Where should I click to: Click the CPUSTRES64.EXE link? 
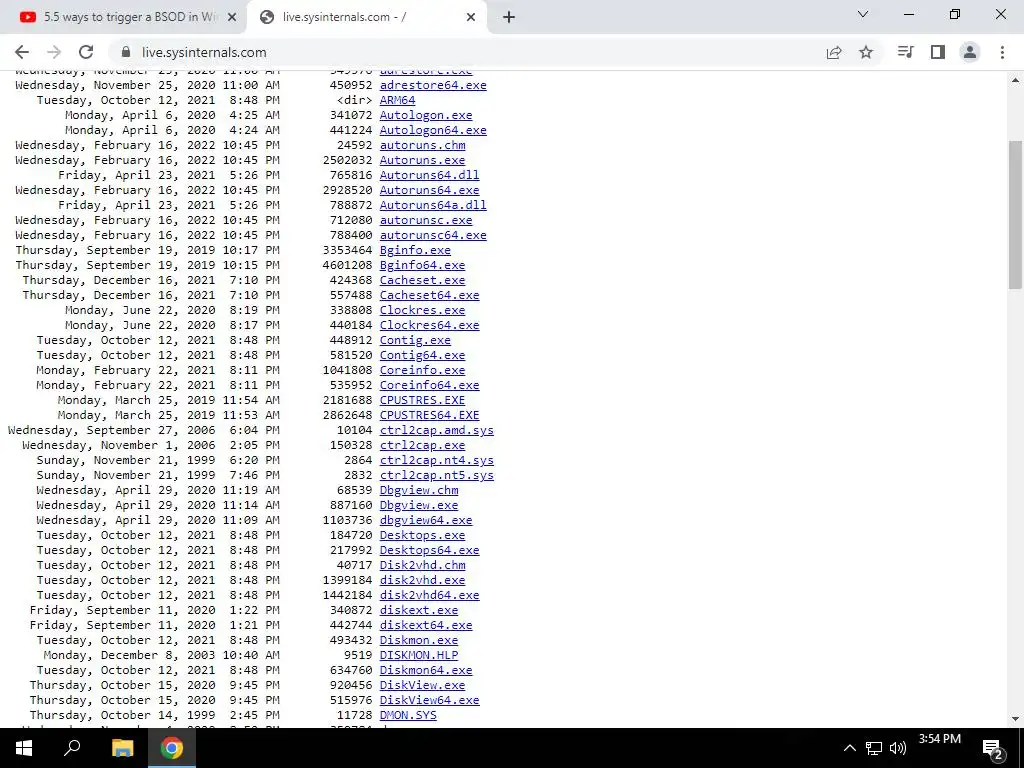(x=430, y=415)
